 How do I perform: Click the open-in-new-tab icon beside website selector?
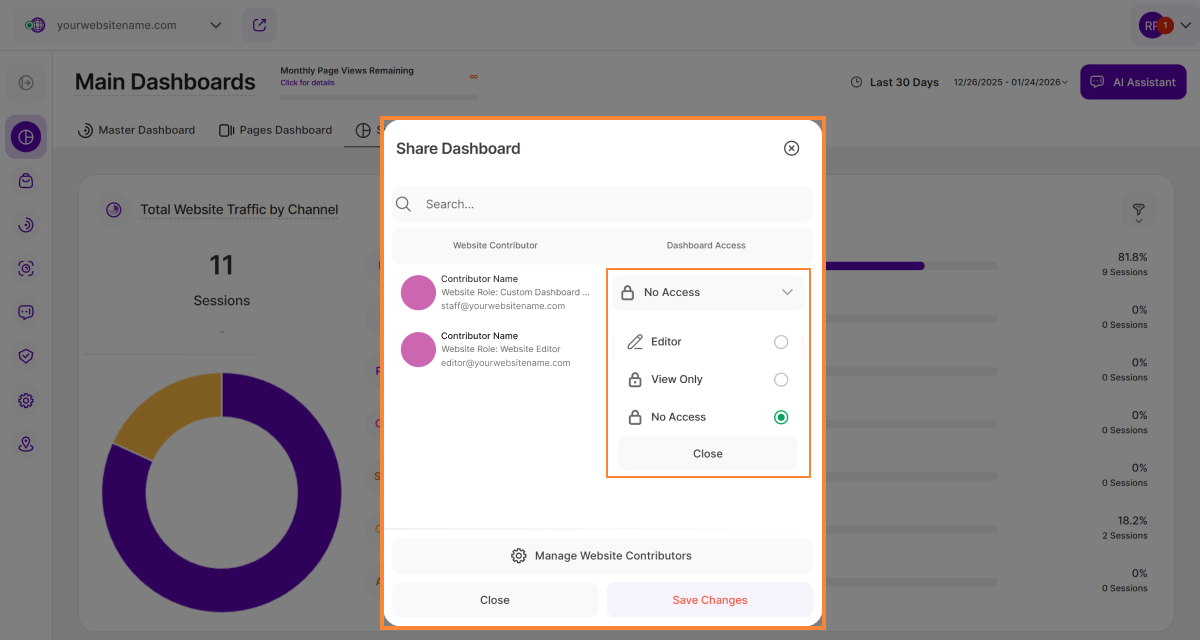(260, 25)
